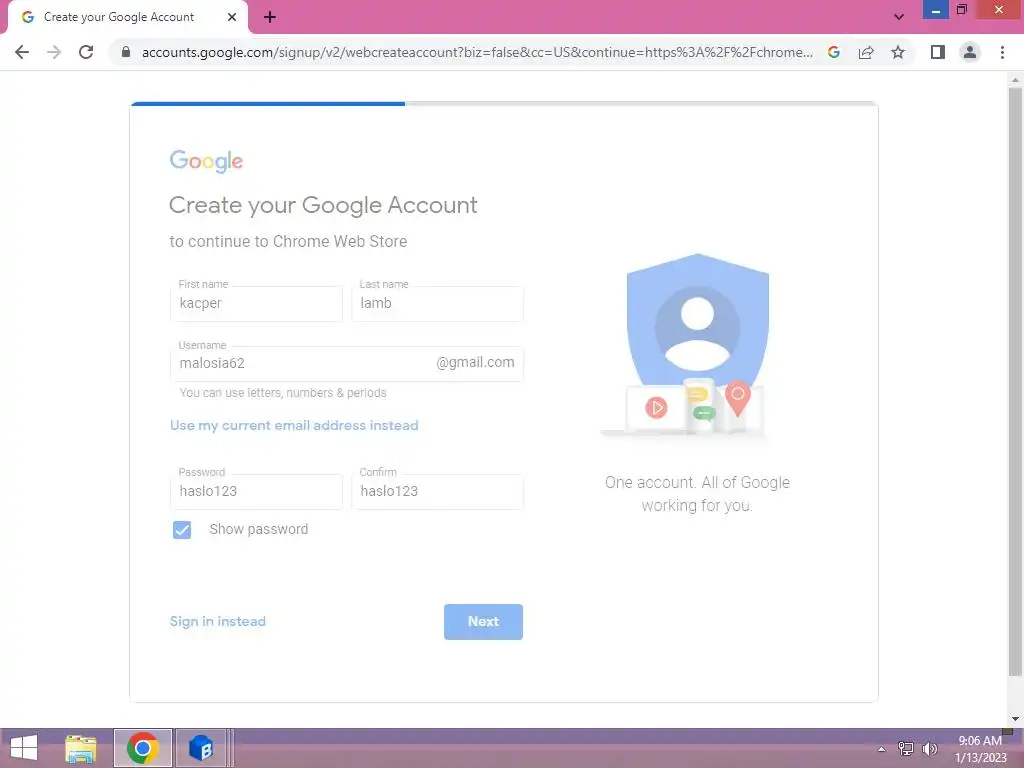Screen dimensions: 1024x768
Task: Open File Explorer from the taskbar
Action: tap(81, 748)
